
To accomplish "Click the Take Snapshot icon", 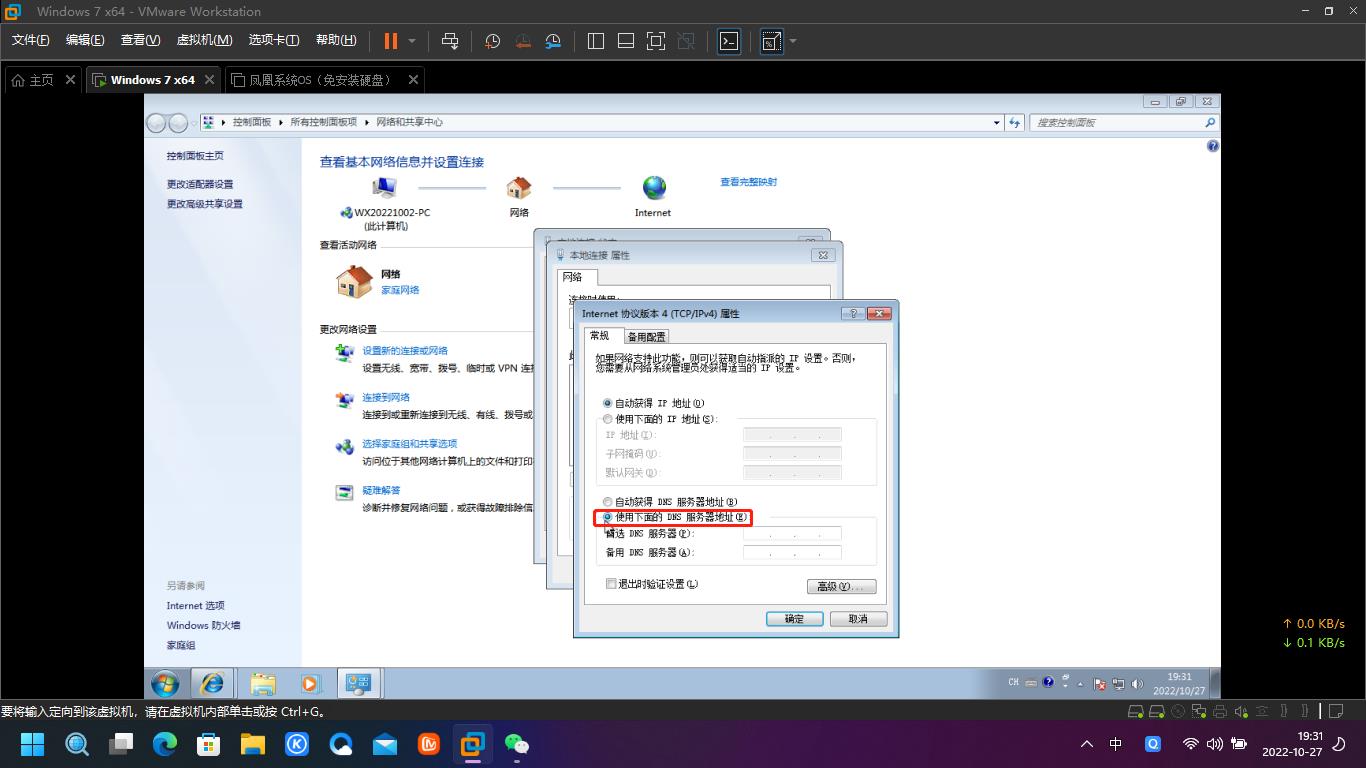I will (x=493, y=41).
